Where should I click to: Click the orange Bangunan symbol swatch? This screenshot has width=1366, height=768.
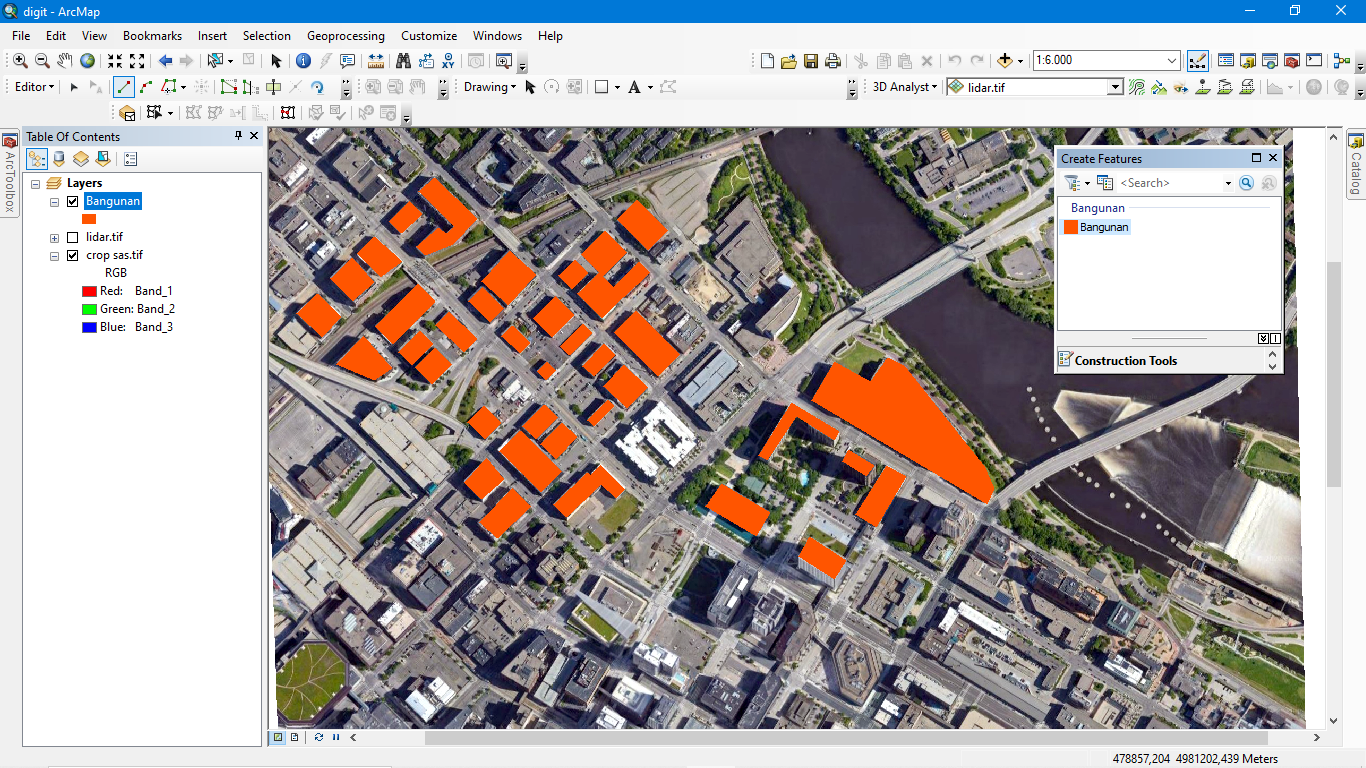pyautogui.click(x=89, y=219)
